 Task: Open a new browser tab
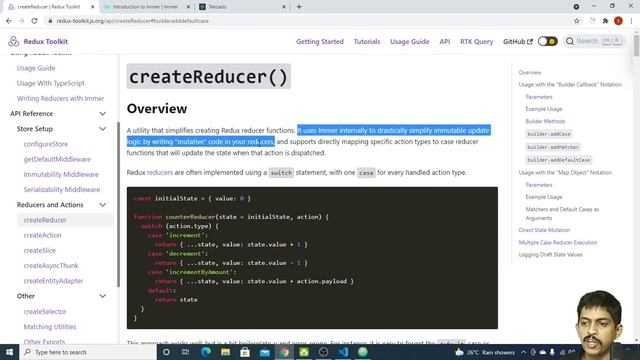point(299,7)
